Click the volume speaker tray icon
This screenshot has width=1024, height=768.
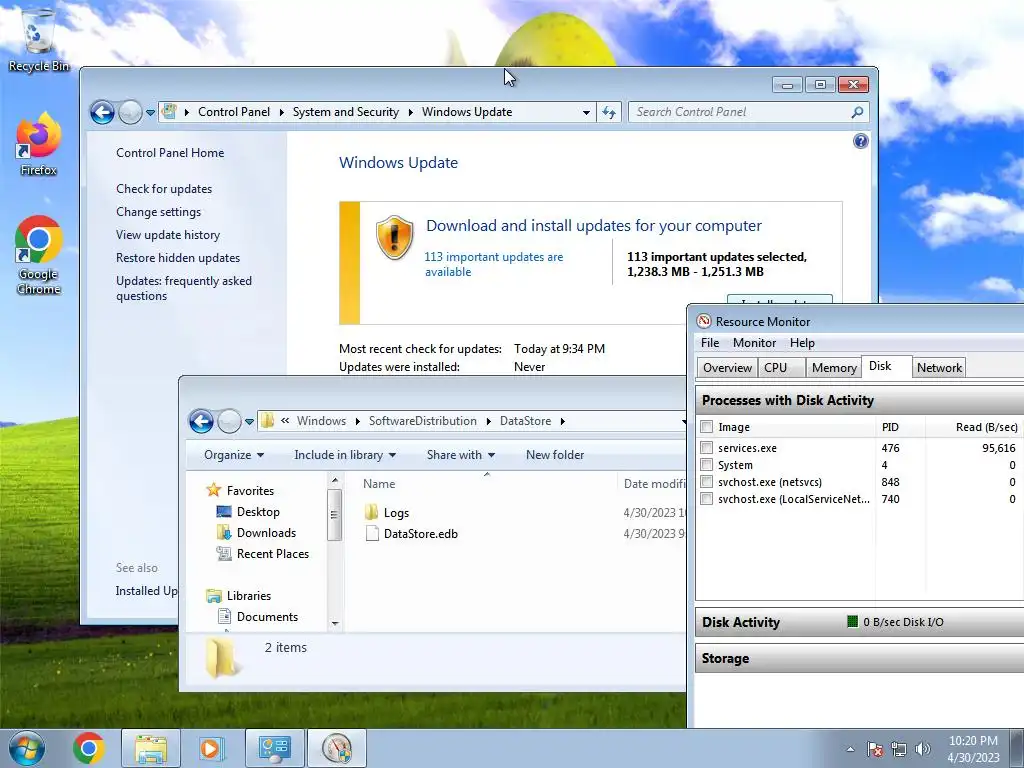[x=923, y=749]
